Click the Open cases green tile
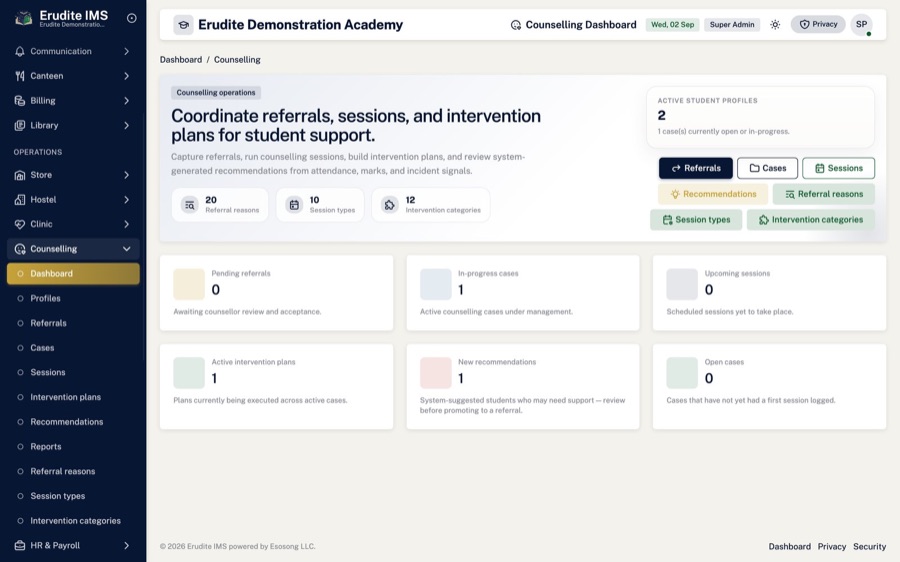 click(x=682, y=373)
